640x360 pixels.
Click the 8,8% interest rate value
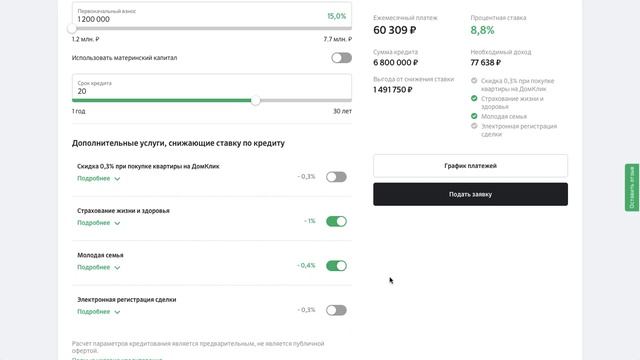click(482, 30)
